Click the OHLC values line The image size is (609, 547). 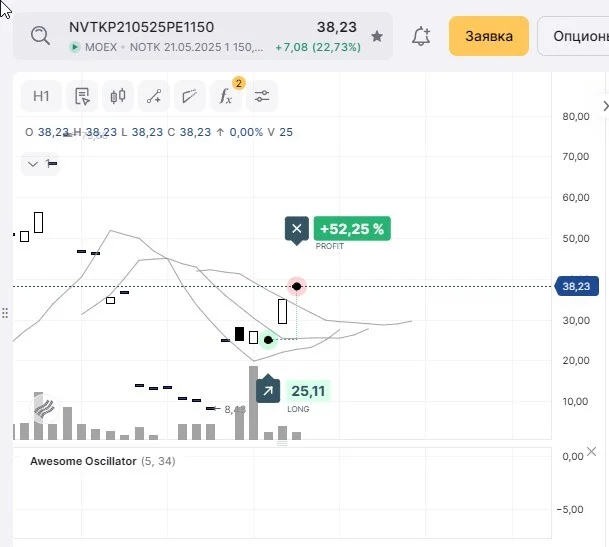pyautogui.click(x=159, y=132)
